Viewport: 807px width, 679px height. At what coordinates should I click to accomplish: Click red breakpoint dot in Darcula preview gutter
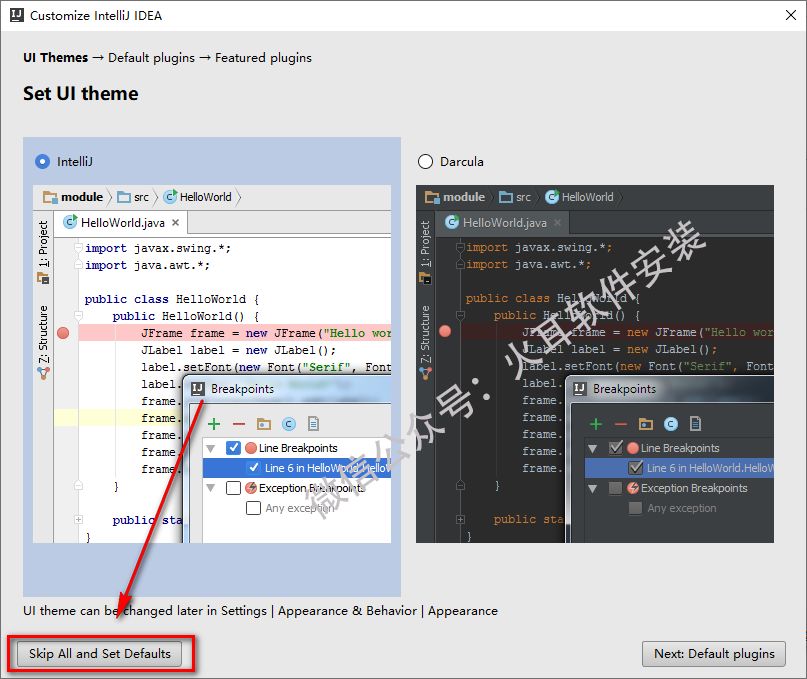tap(445, 332)
